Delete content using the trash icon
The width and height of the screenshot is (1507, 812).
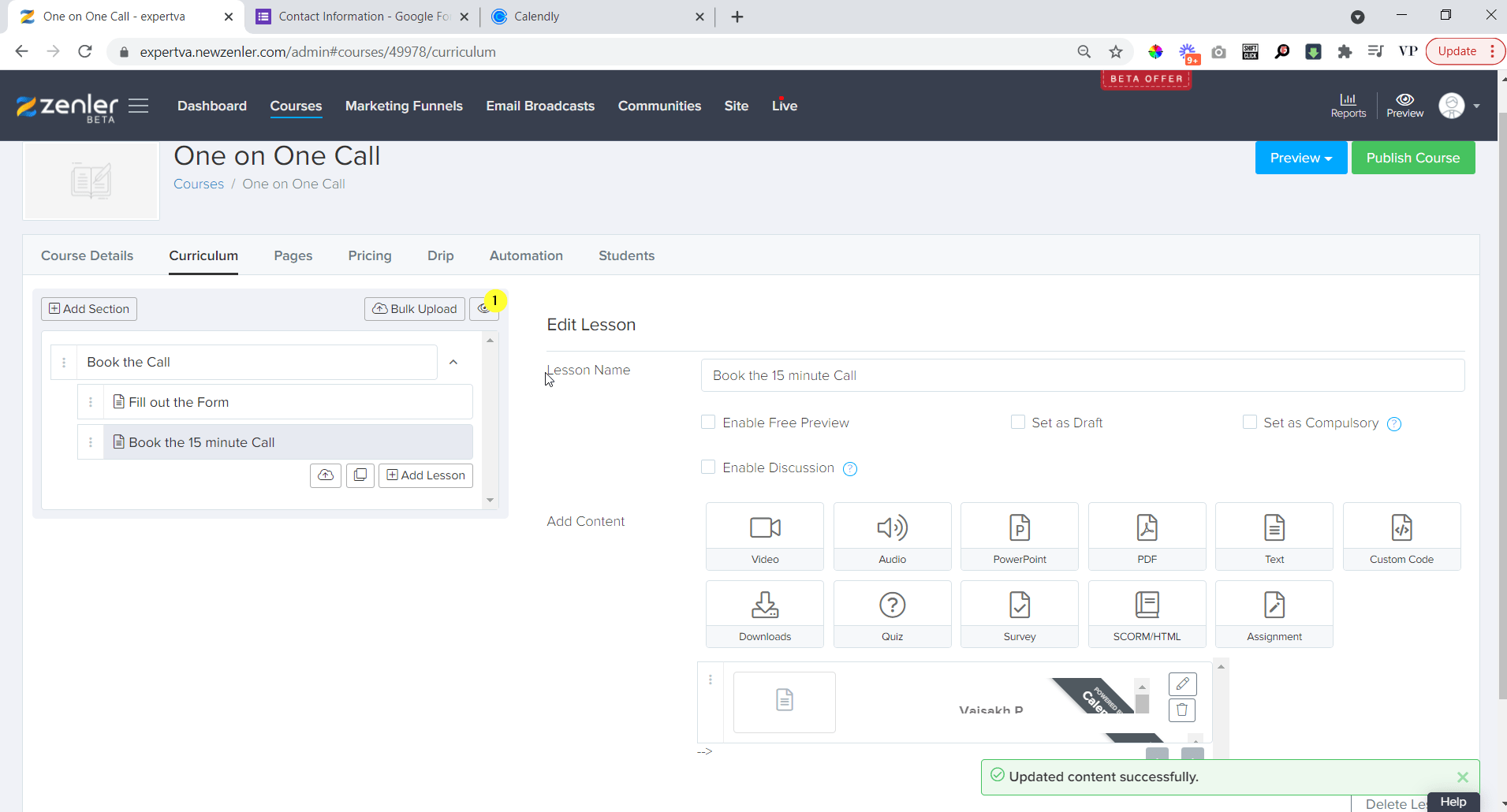tap(1181, 710)
